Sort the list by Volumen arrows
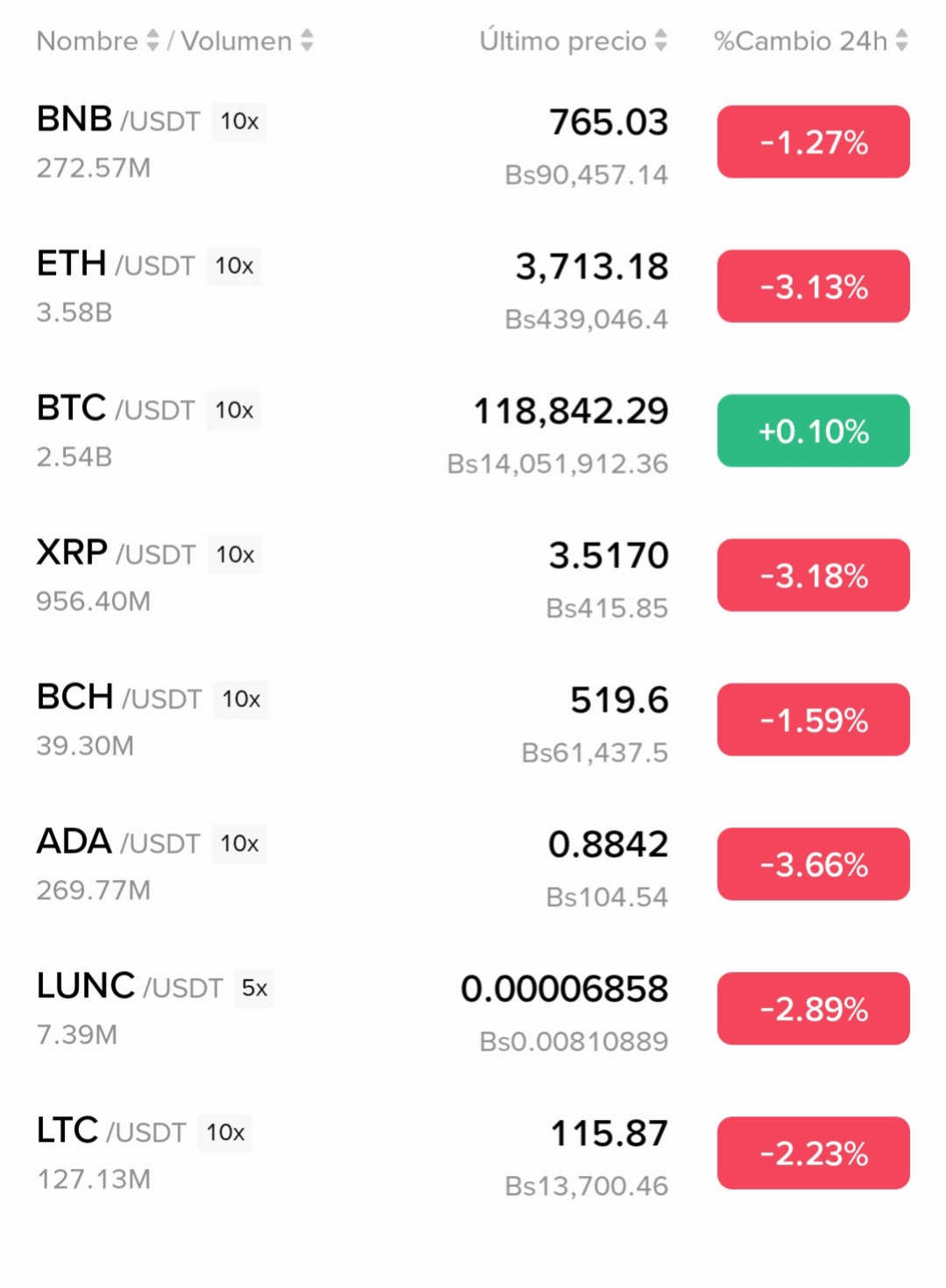The width and height of the screenshot is (946, 1288). tap(307, 40)
